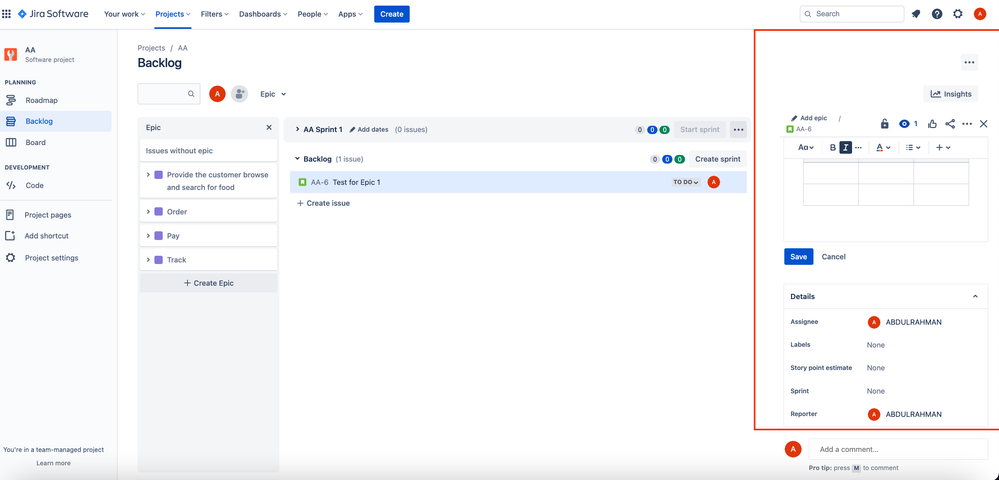Image resolution: width=999 pixels, height=480 pixels.
Task: Click the issue restrictions lock icon
Action: (x=884, y=124)
